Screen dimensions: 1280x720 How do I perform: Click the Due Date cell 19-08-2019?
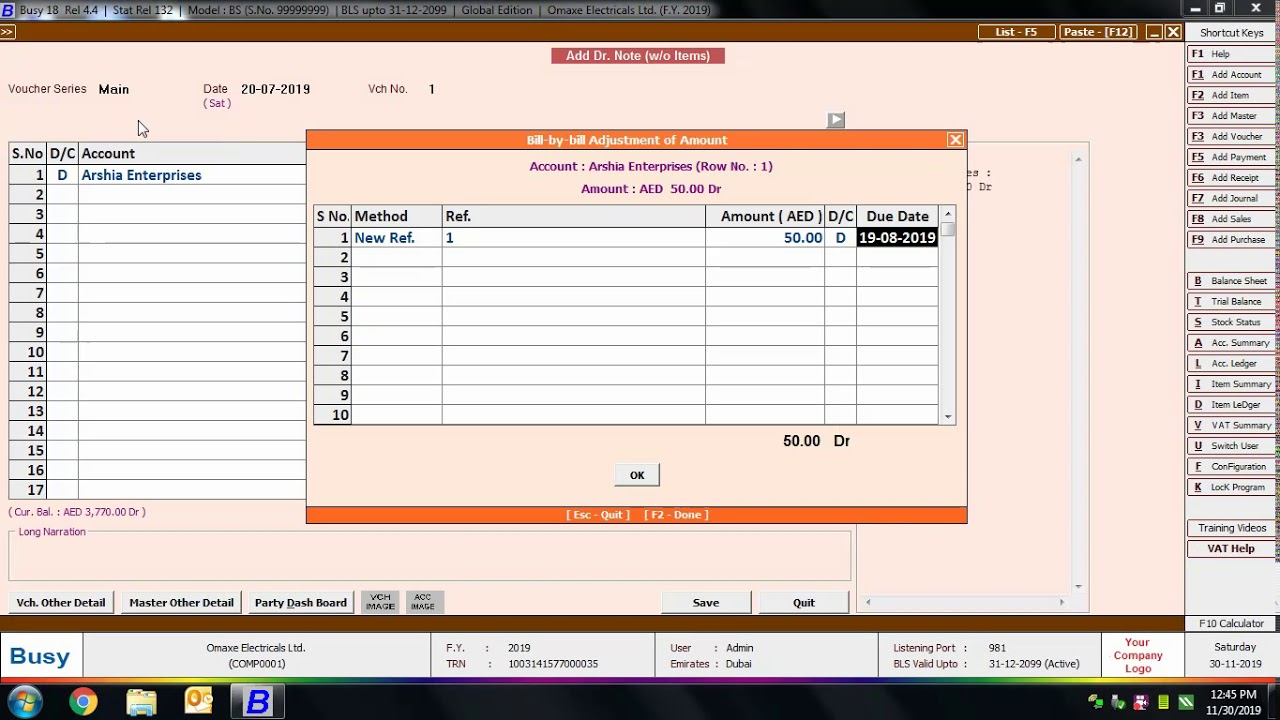pyautogui.click(x=897, y=238)
